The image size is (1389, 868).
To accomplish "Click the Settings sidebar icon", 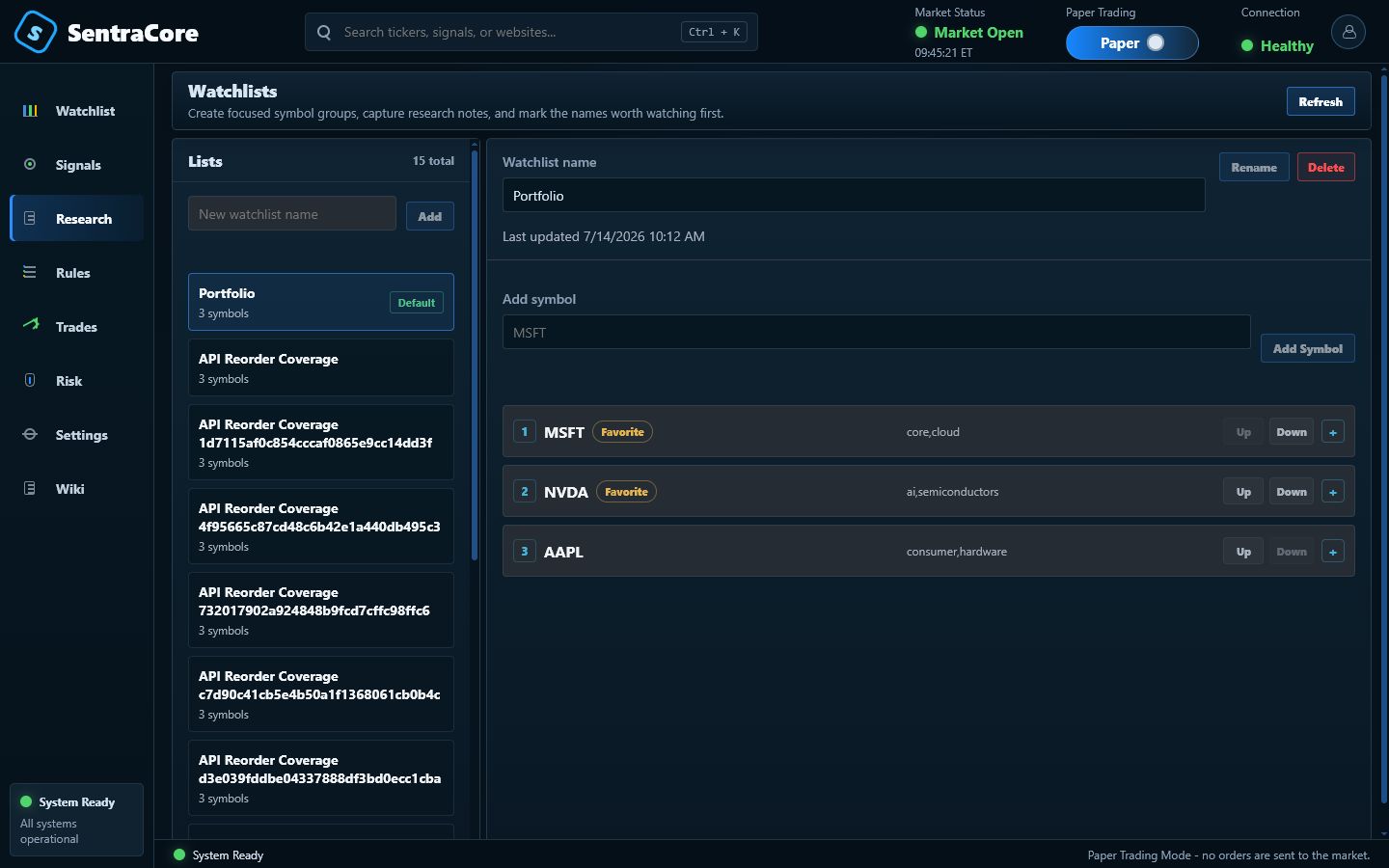I will (30, 435).
